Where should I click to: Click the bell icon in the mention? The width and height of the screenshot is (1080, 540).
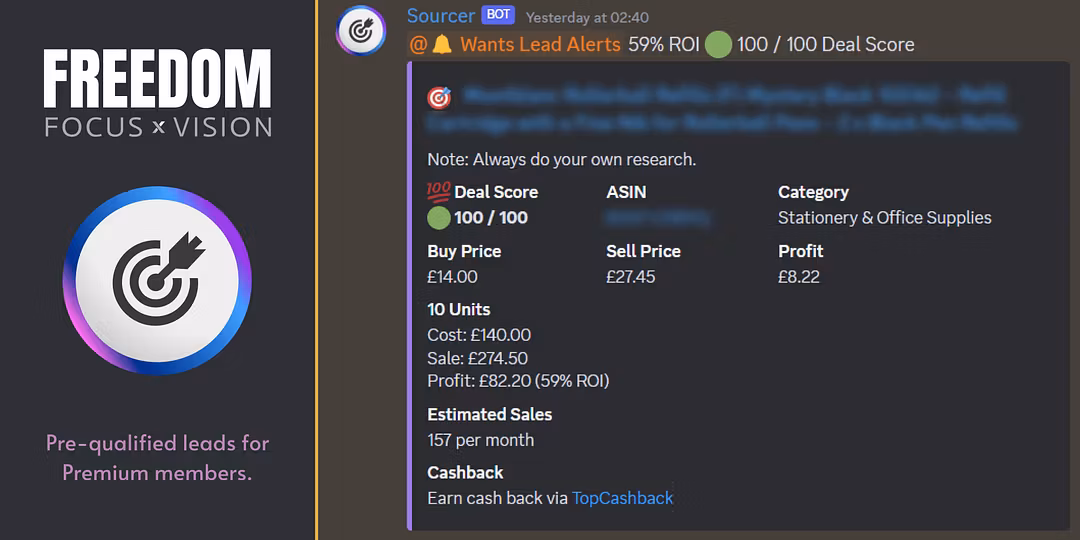pyautogui.click(x=443, y=45)
